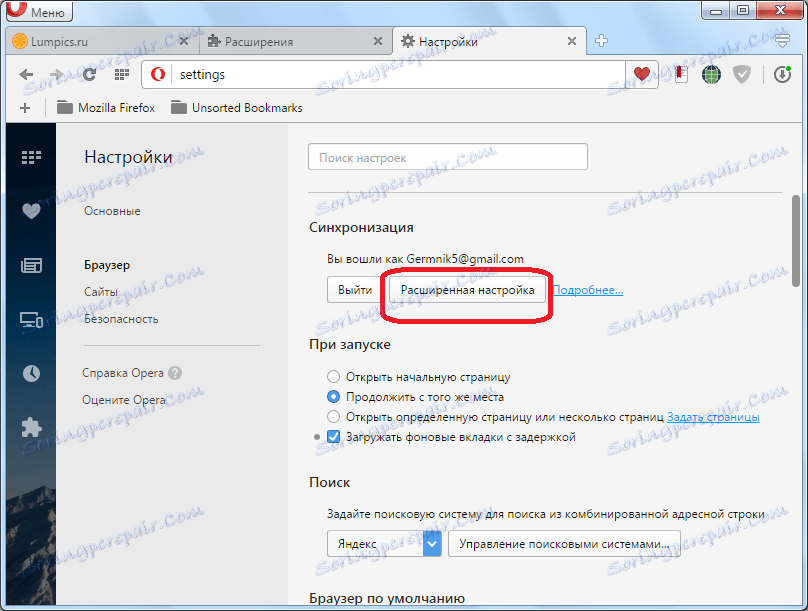Viewport: 808px width, 611px height.
Task: Open Оцените Opera link
Action: [124, 400]
